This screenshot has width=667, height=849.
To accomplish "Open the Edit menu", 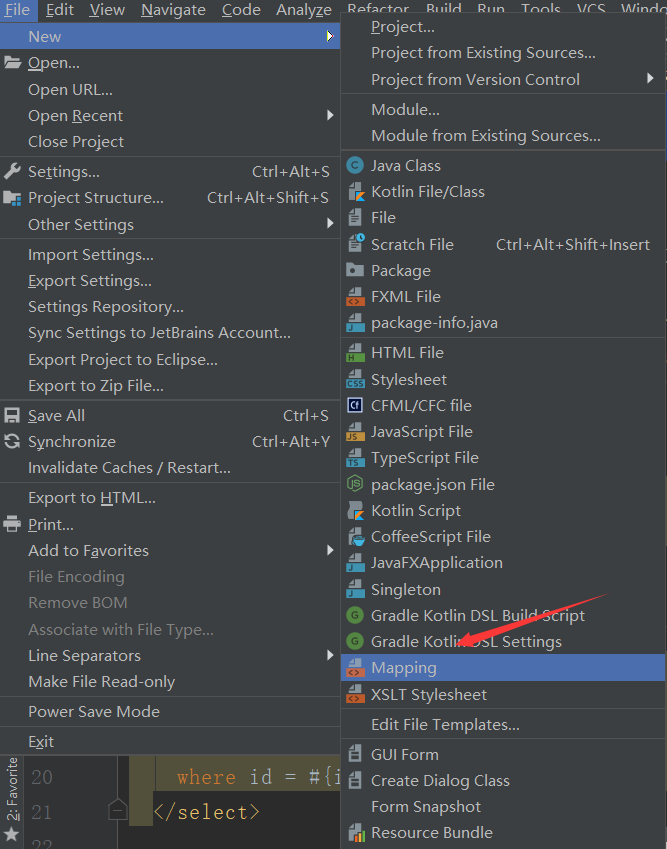I will [x=62, y=10].
